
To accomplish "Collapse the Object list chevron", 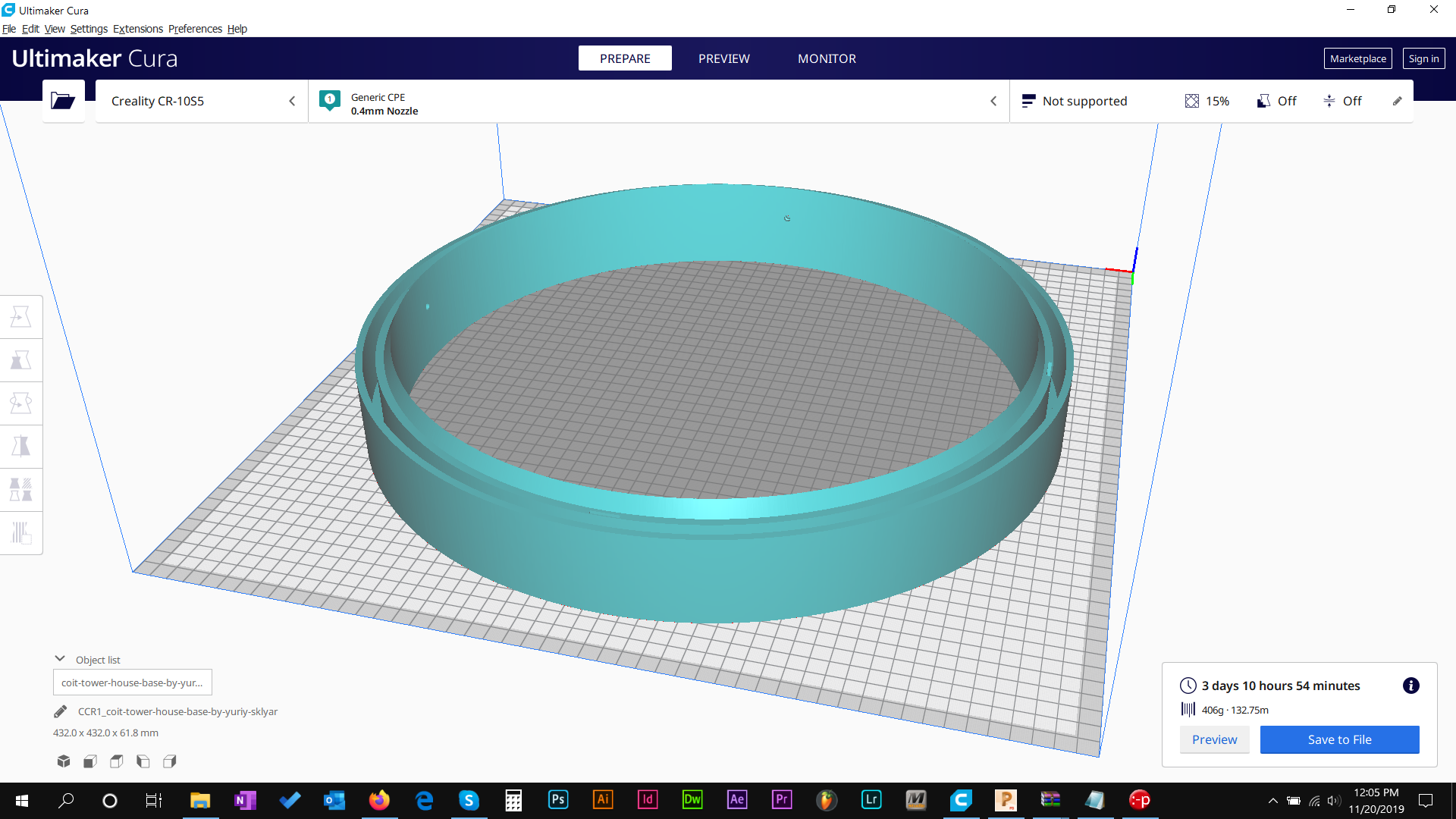I will point(60,659).
